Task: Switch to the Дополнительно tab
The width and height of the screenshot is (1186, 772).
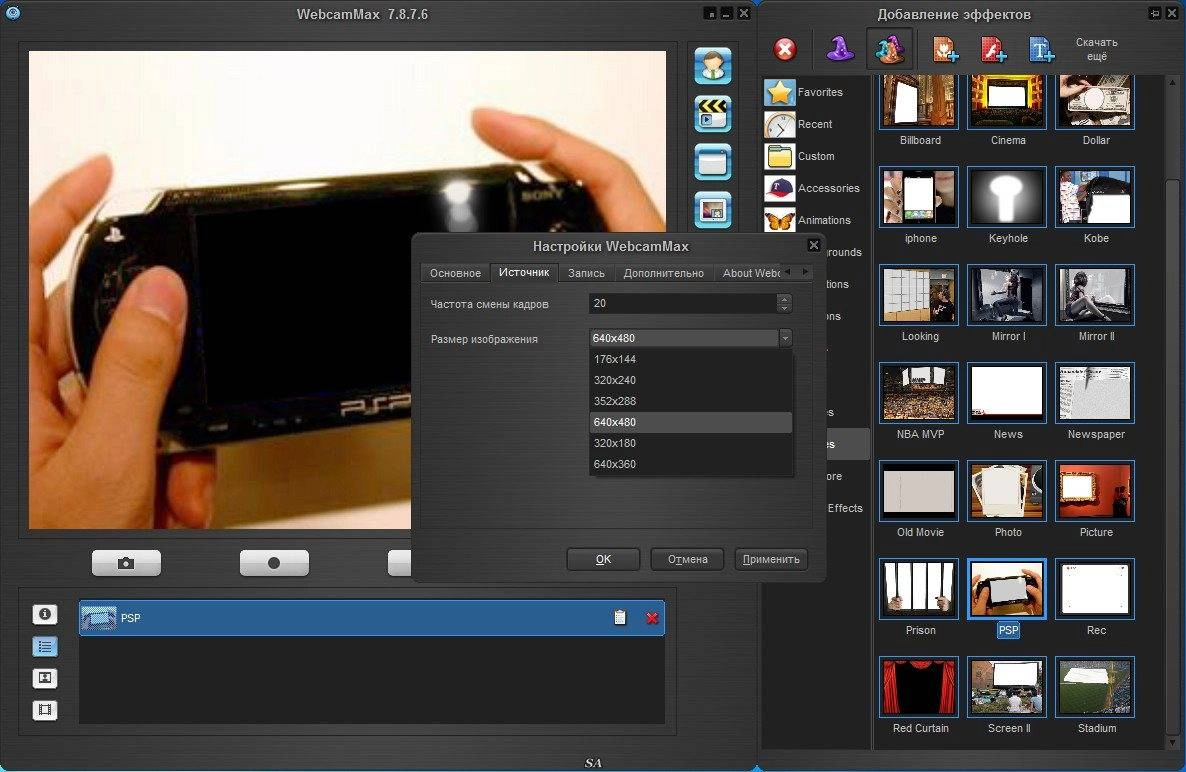Action: pos(663,273)
